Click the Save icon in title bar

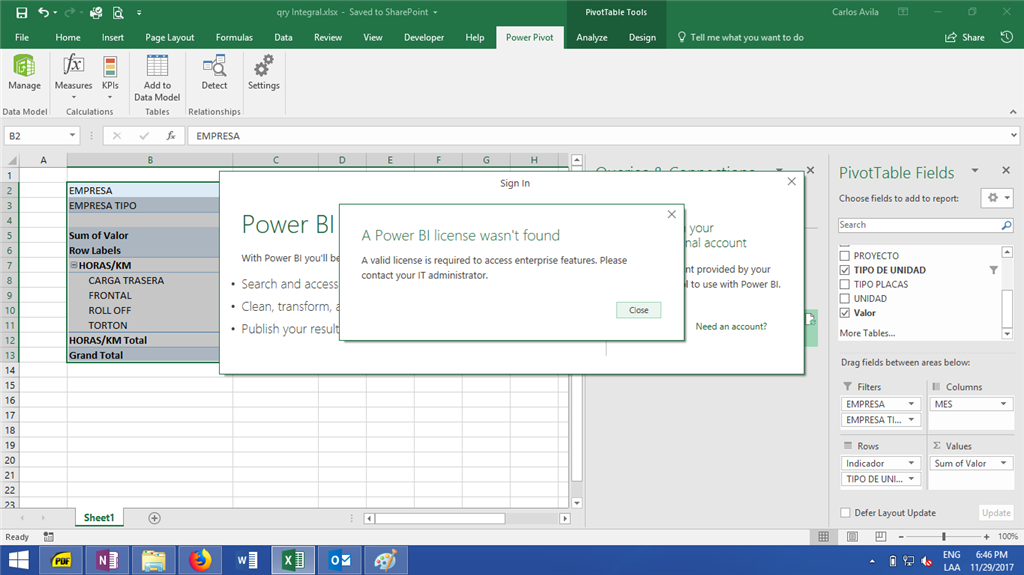21,13
